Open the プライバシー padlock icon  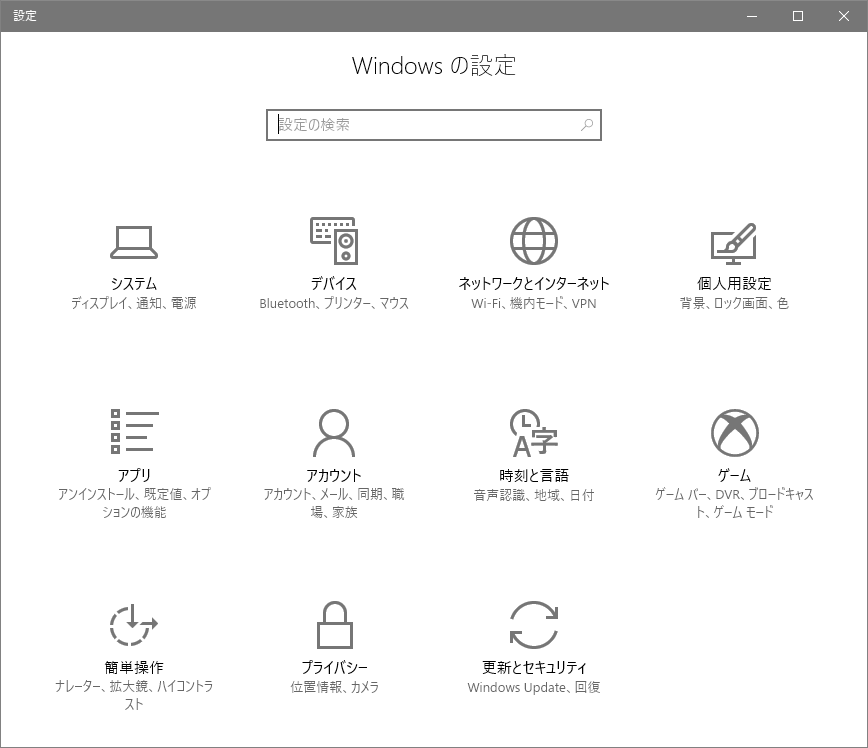pyautogui.click(x=334, y=625)
